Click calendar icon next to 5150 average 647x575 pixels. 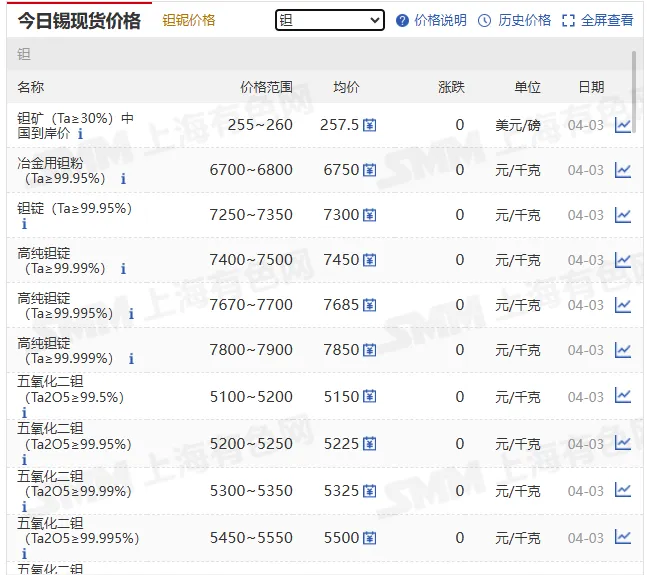tap(369, 397)
